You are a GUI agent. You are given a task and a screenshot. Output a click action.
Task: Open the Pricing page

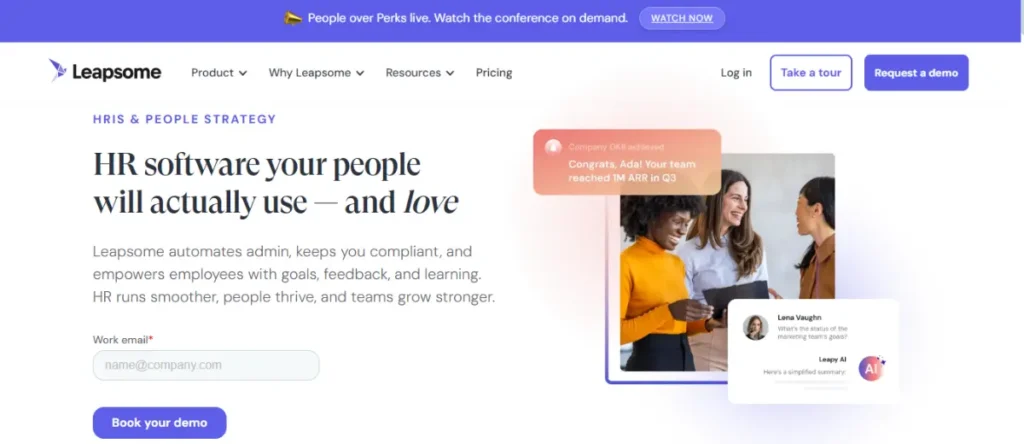pos(494,72)
